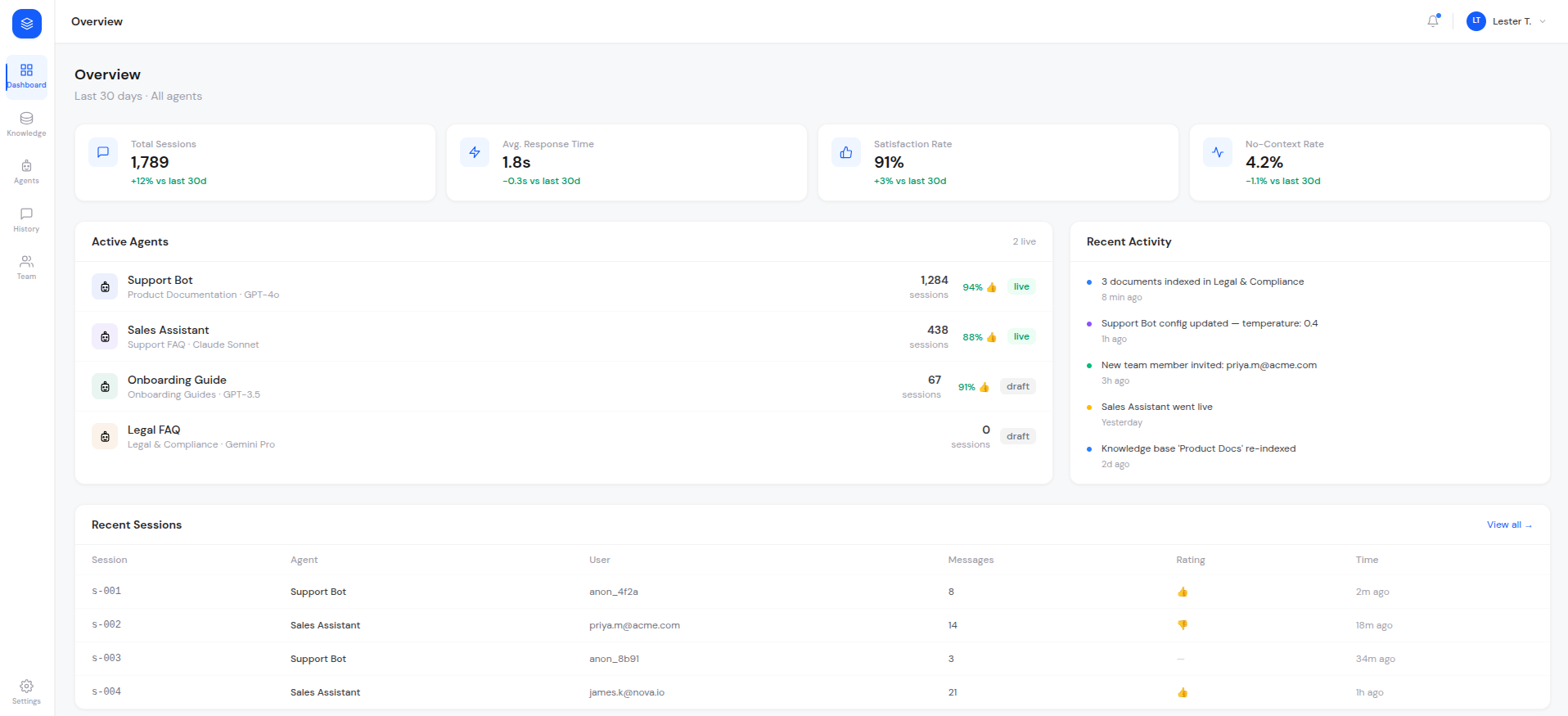Click the live badge for Sales Assistant
The width and height of the screenshot is (1568, 716).
pyautogui.click(x=1021, y=336)
